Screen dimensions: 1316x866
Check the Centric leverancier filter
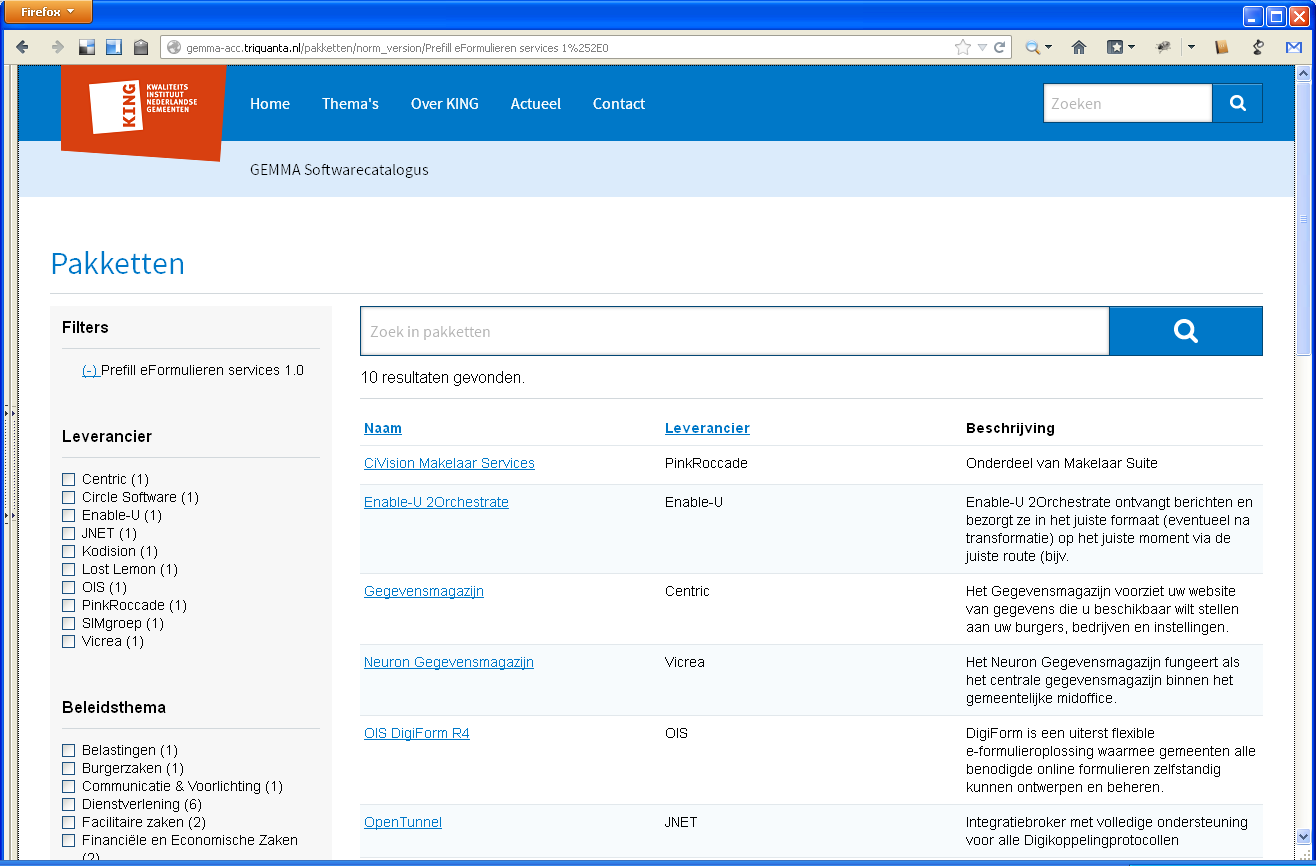pyautogui.click(x=69, y=480)
